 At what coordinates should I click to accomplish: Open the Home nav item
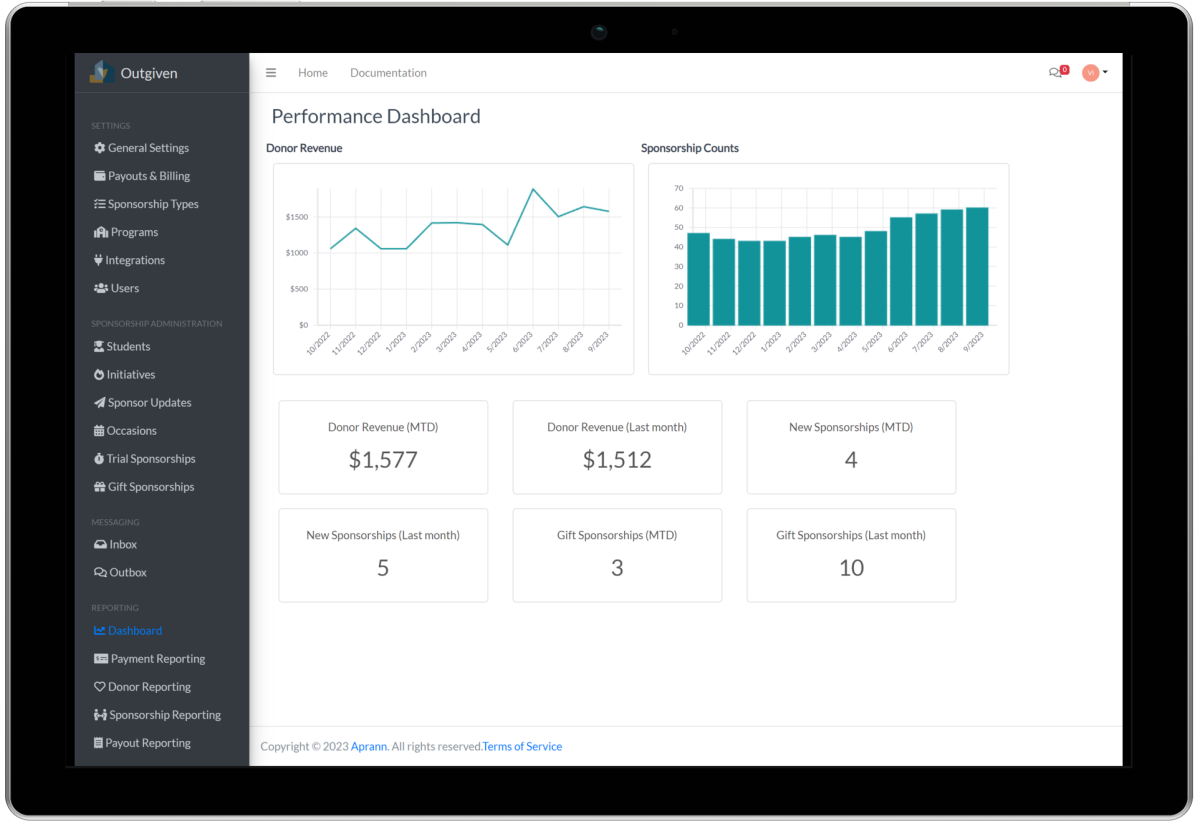[x=313, y=73]
